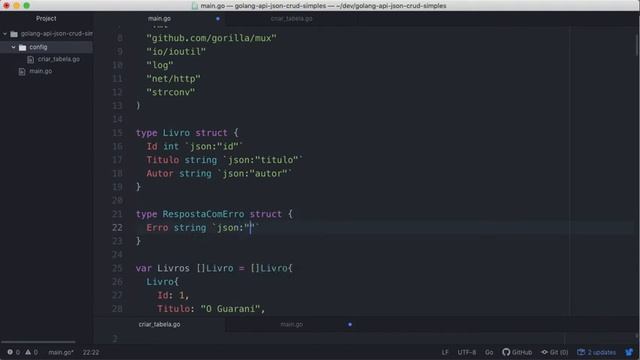Open Git (0) panel from status bar

(x=555, y=352)
